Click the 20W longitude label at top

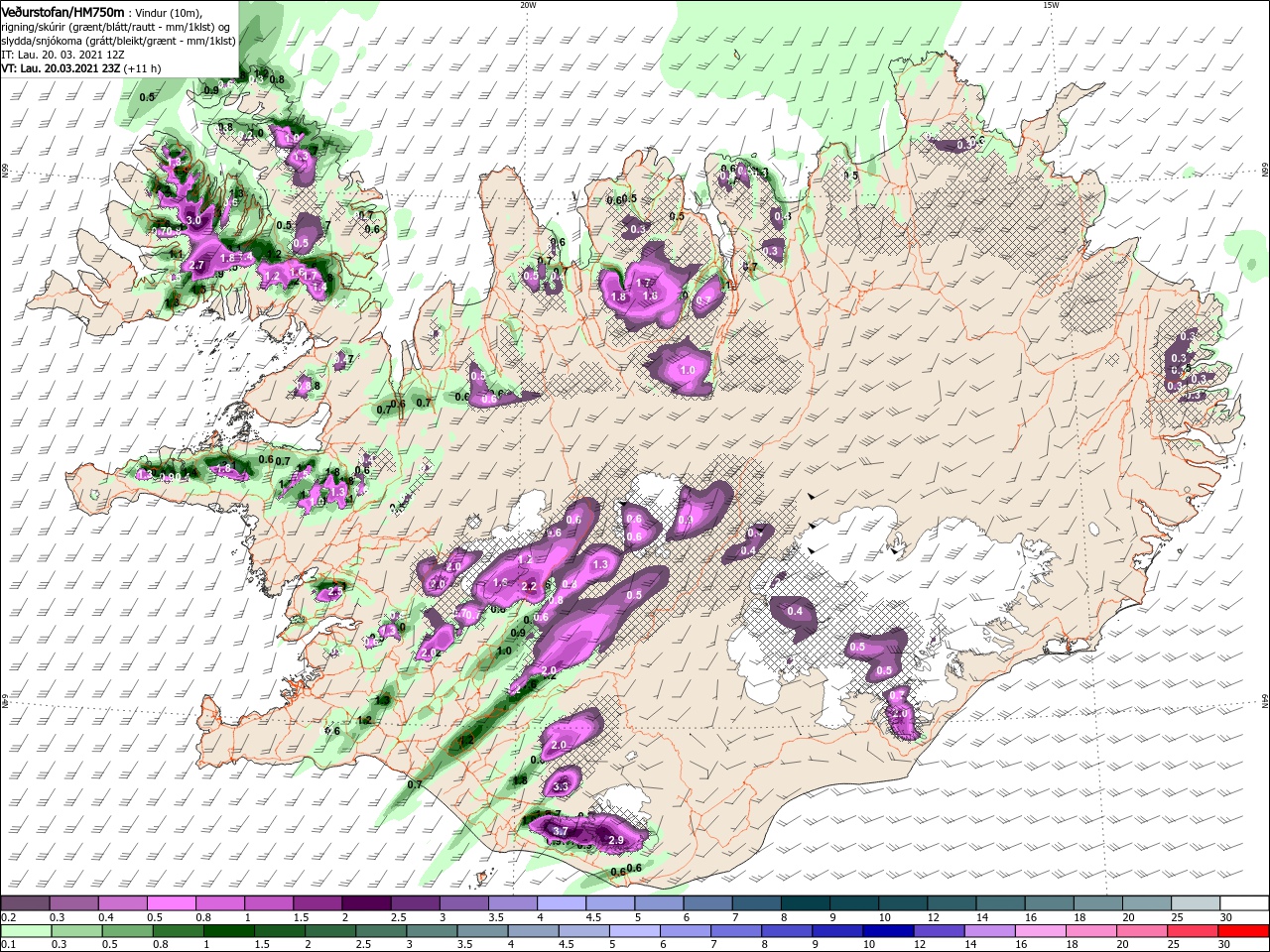pos(528,5)
